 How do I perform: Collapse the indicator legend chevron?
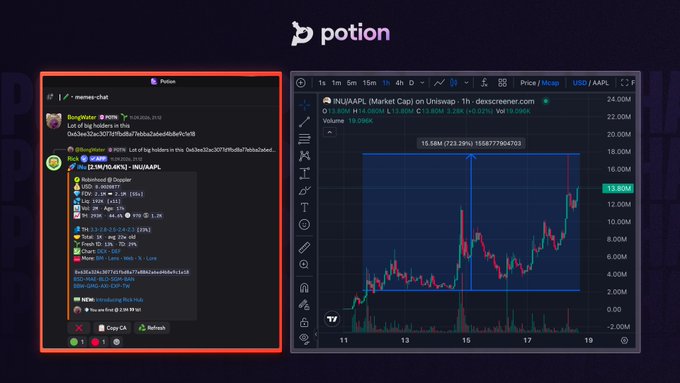(x=330, y=132)
